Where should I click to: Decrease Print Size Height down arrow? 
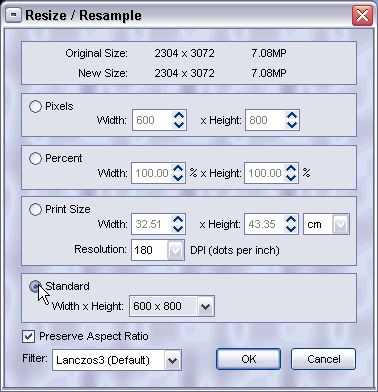[291, 229]
